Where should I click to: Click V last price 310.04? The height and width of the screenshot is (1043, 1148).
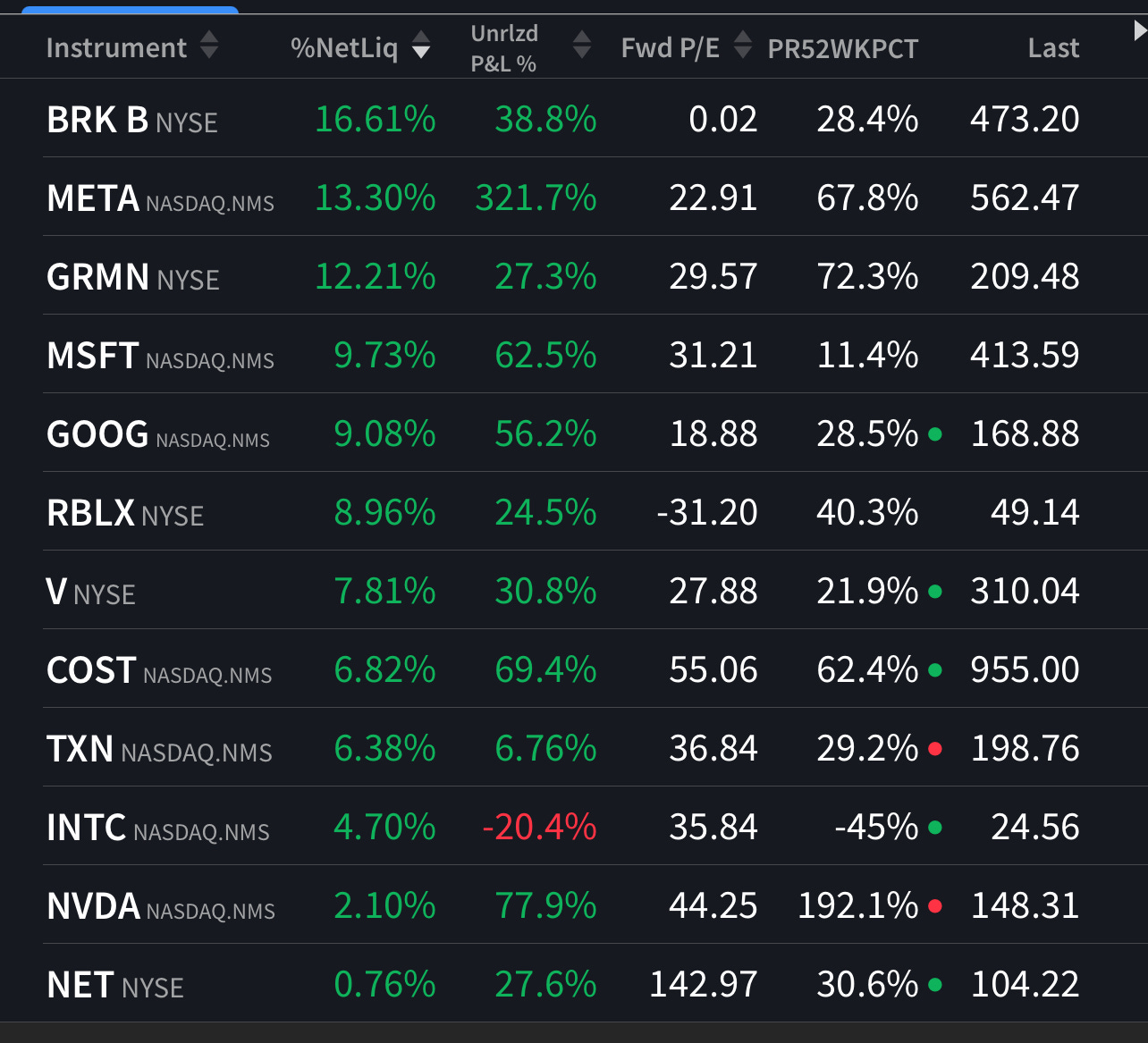pos(1026,591)
